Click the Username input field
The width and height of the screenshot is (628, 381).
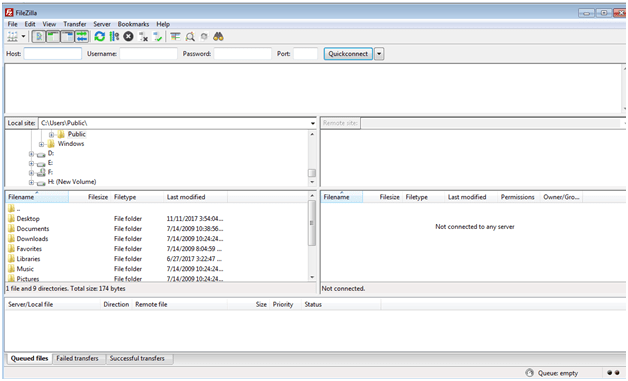point(148,54)
